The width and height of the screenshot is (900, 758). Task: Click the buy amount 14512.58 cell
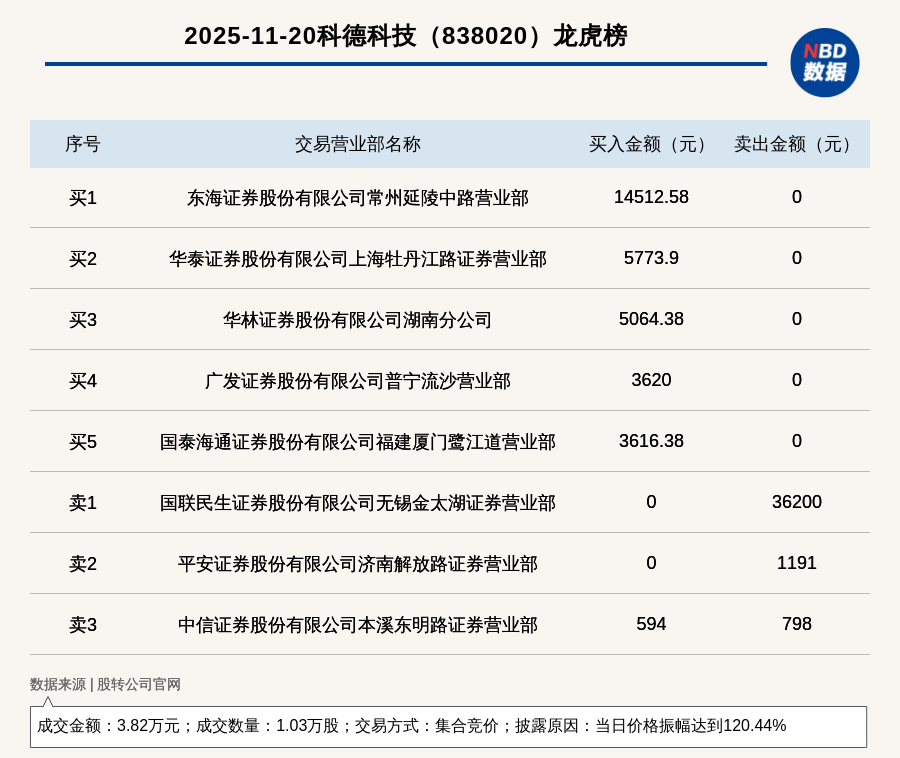tap(651, 197)
